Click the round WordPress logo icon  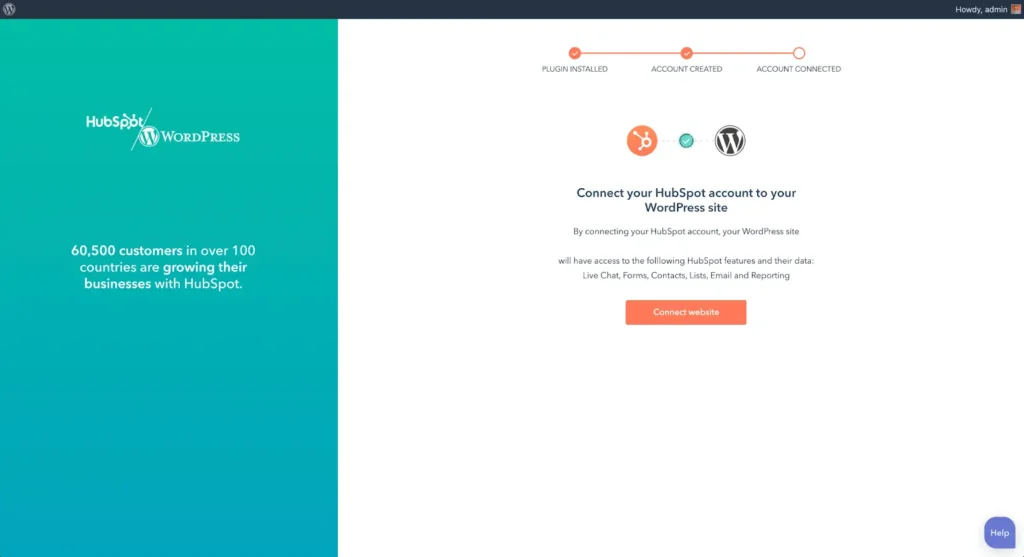(729, 140)
